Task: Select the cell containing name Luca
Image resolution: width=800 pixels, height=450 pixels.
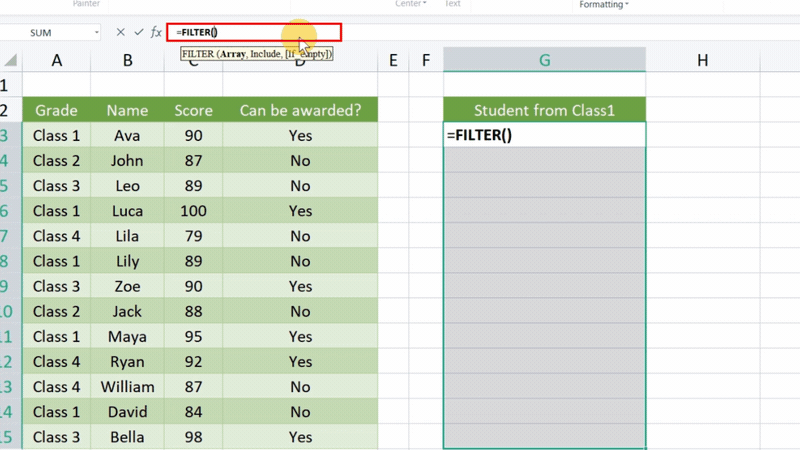Action: [128, 211]
